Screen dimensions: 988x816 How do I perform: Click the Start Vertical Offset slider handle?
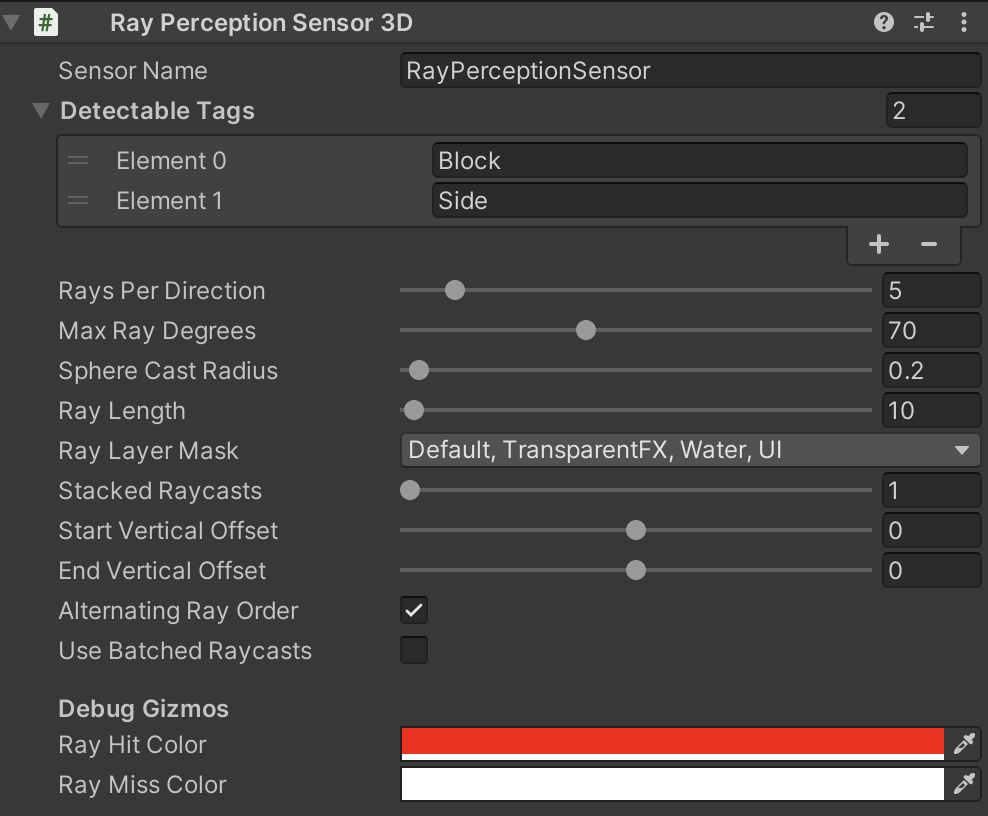[x=636, y=530]
